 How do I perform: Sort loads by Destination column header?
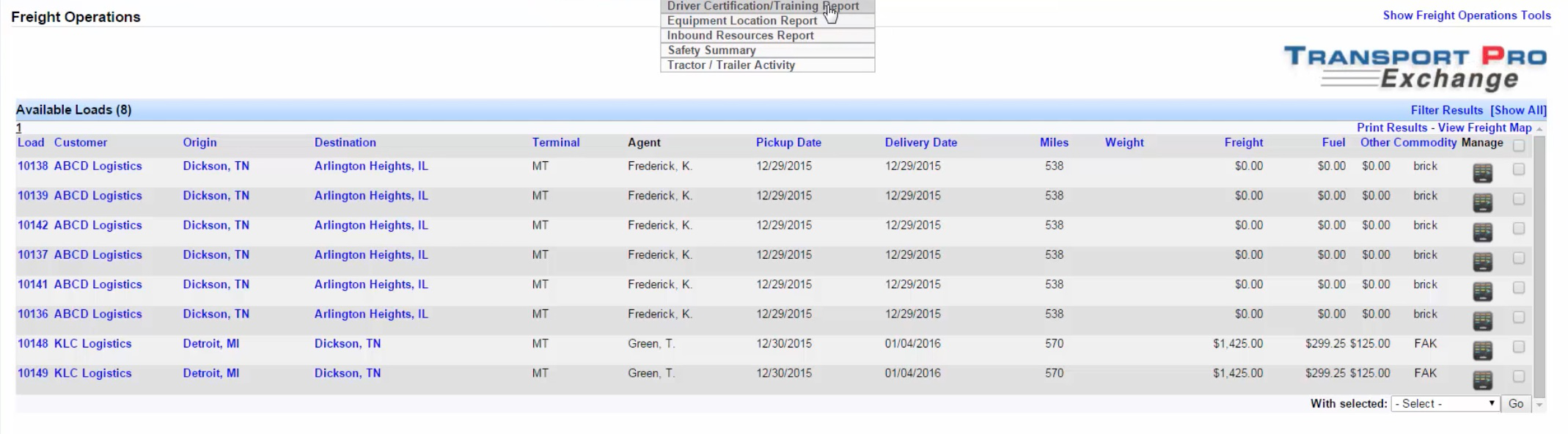click(345, 142)
